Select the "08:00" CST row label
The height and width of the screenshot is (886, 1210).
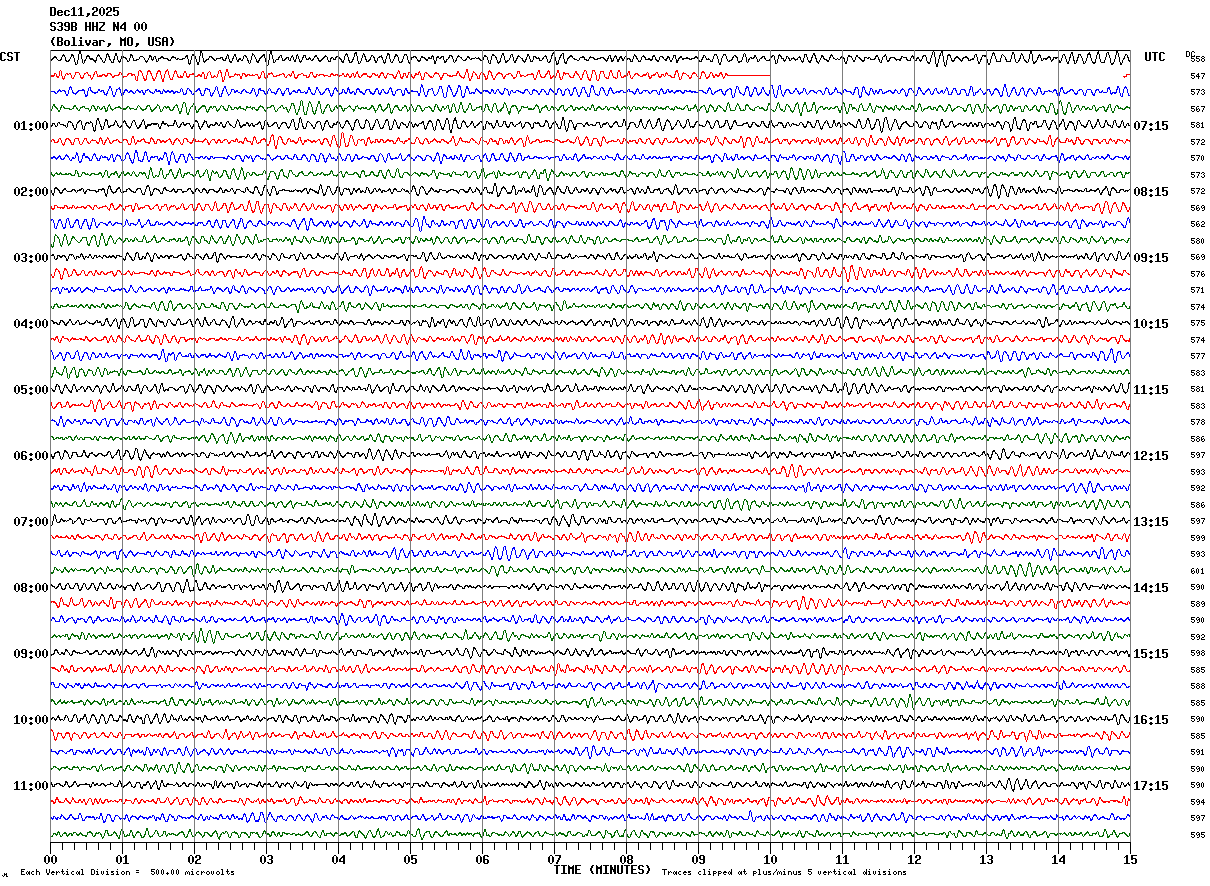(x=31, y=588)
